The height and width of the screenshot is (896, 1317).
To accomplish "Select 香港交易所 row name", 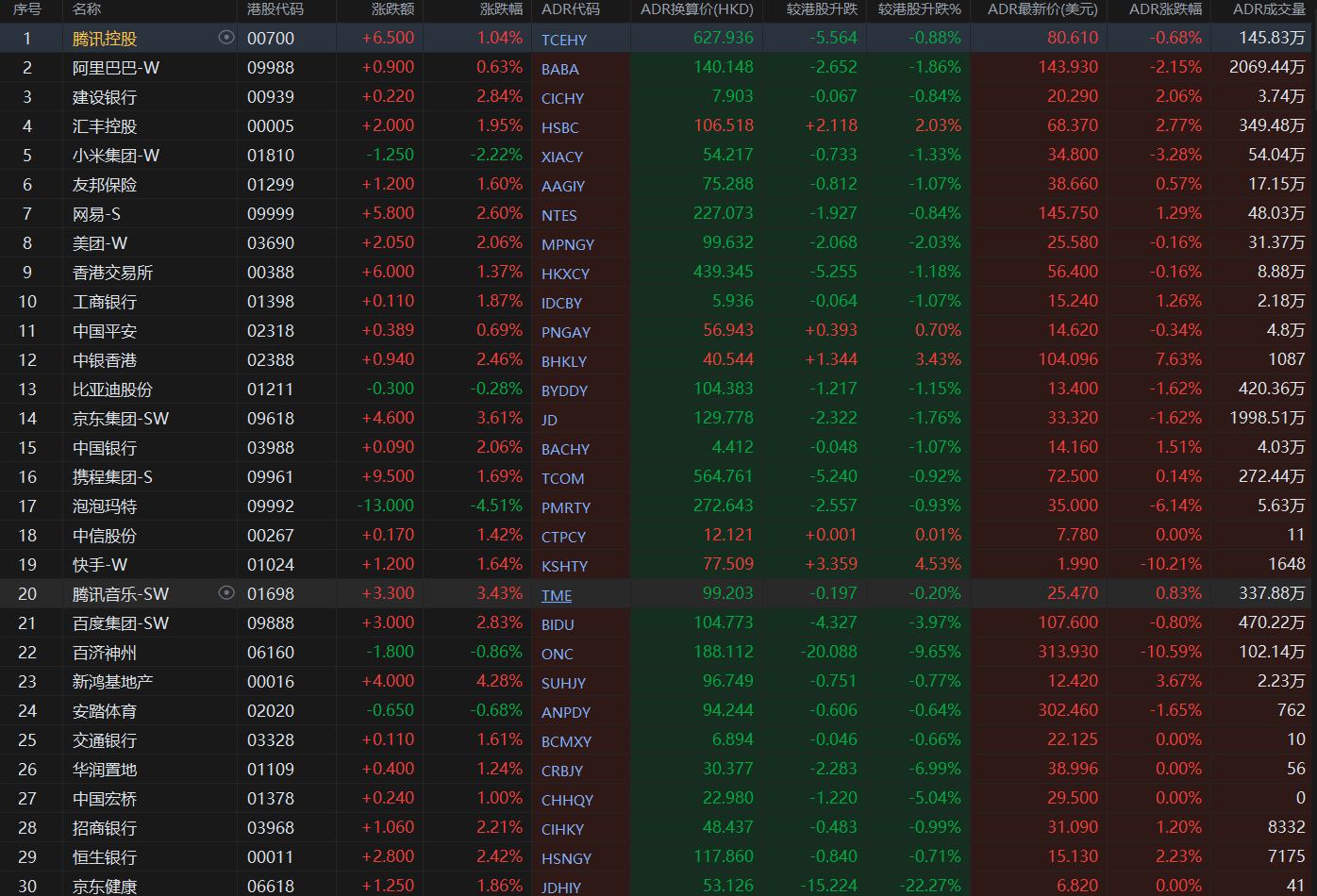I will pos(112,273).
